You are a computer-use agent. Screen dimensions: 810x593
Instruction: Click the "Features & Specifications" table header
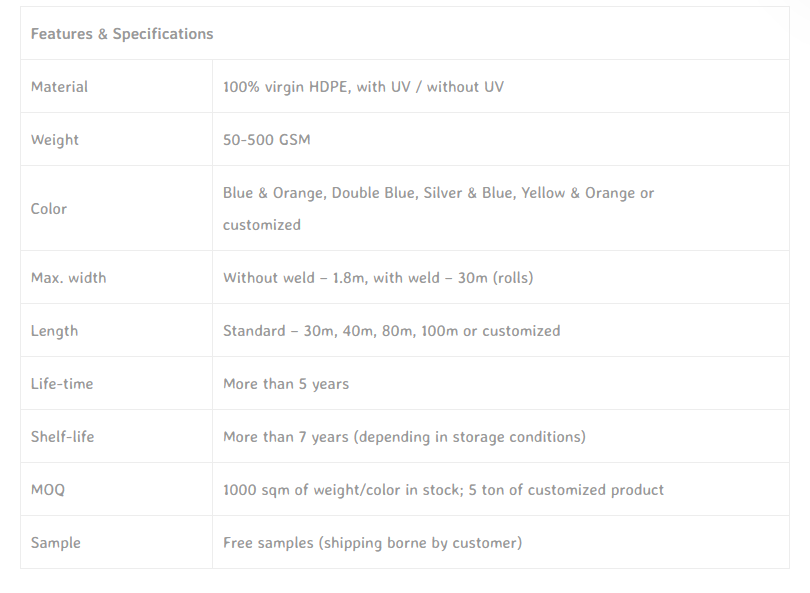coord(122,34)
